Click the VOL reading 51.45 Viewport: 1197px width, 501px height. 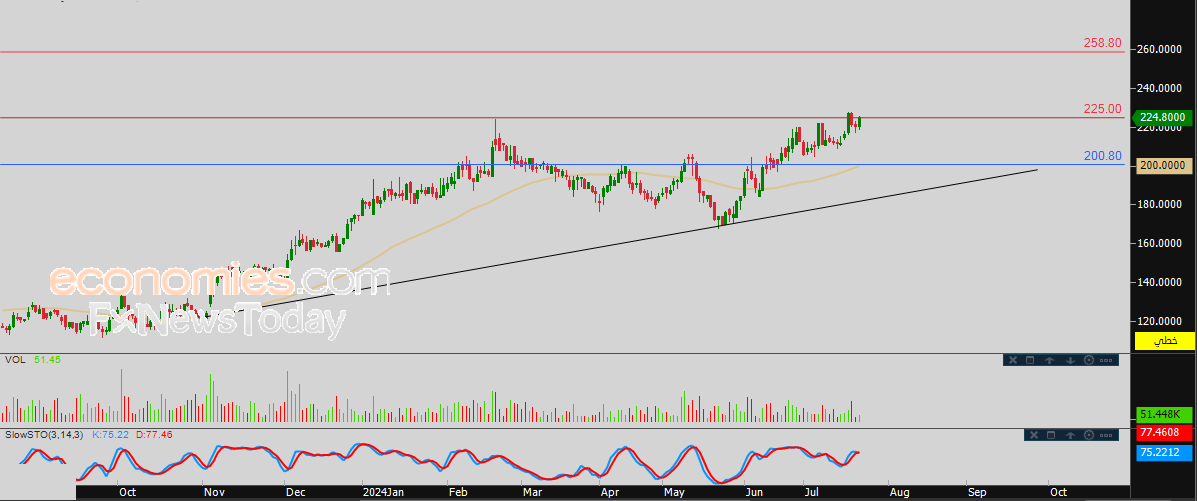click(46, 359)
